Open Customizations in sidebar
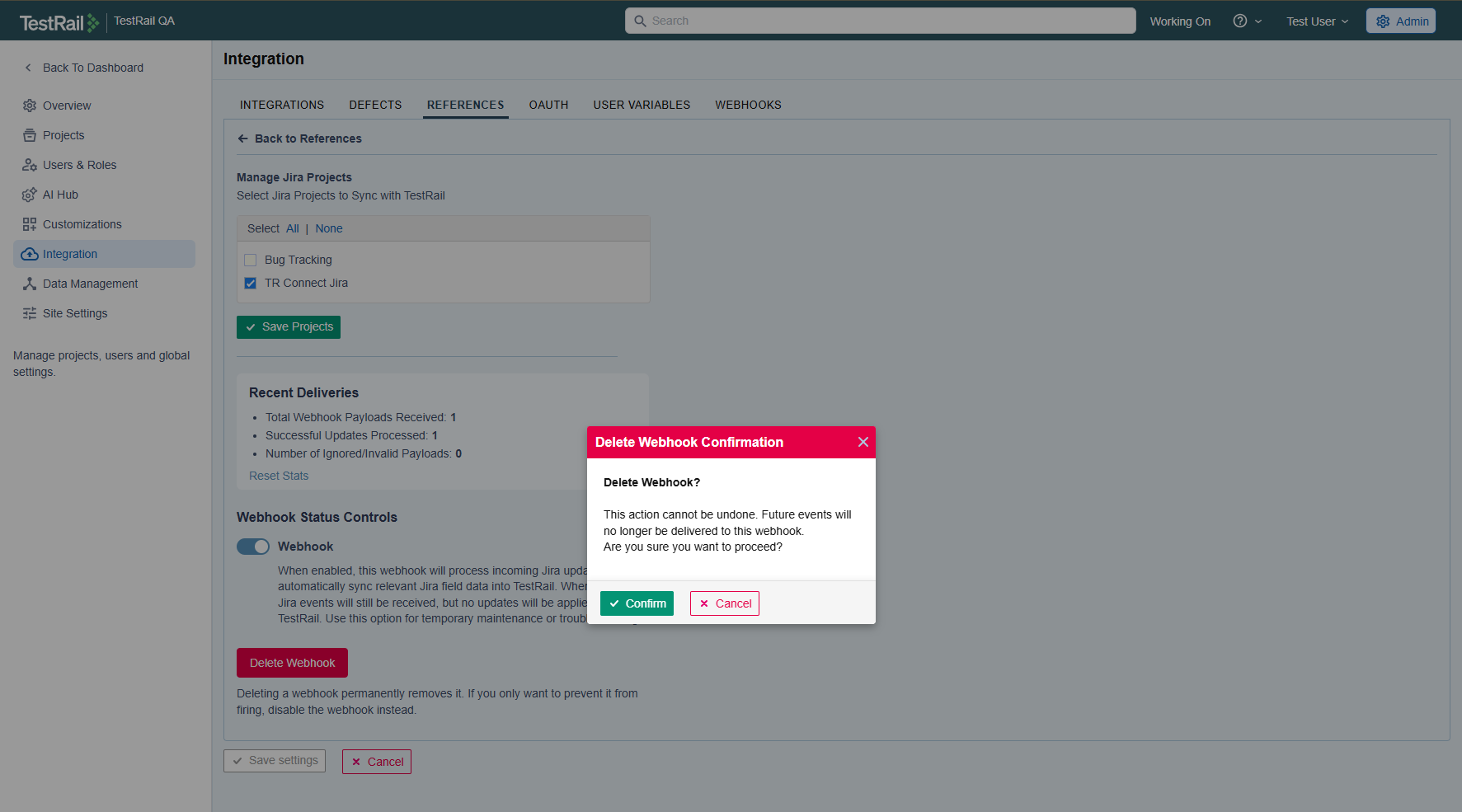Screen dimensions: 1462x812 pos(104,224)
